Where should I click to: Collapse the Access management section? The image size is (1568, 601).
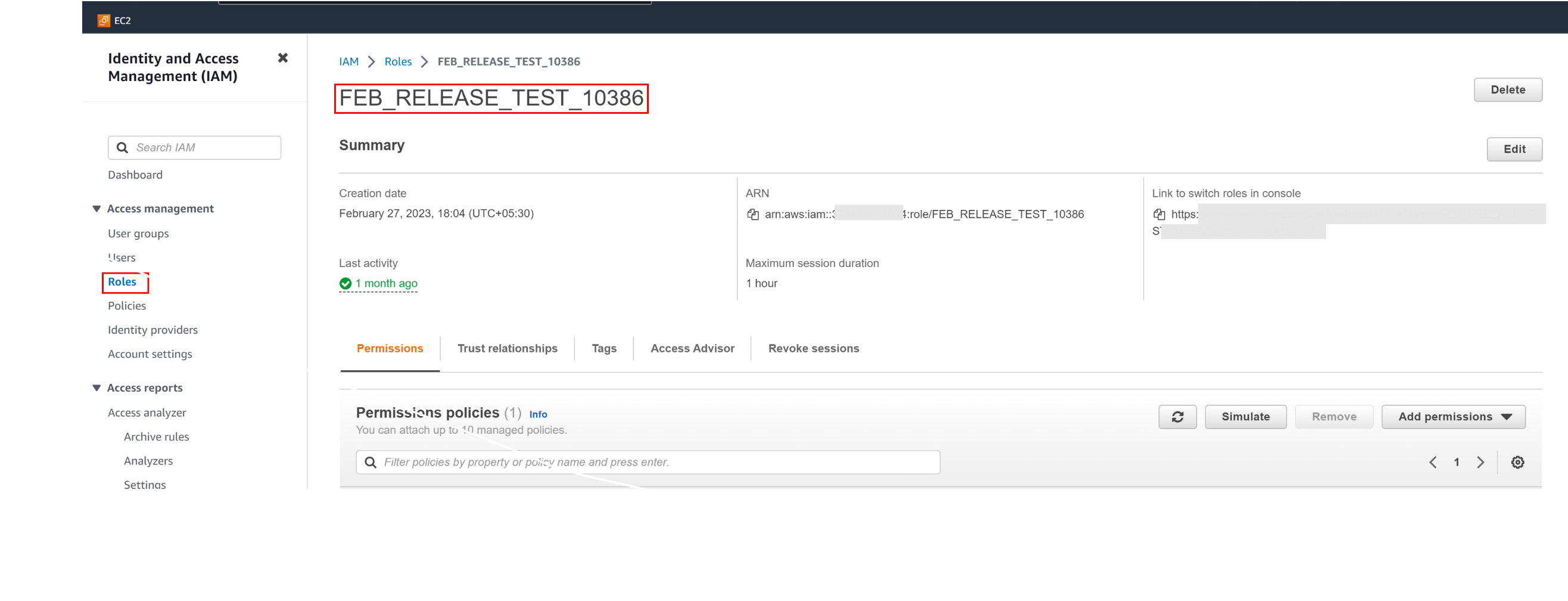(96, 209)
